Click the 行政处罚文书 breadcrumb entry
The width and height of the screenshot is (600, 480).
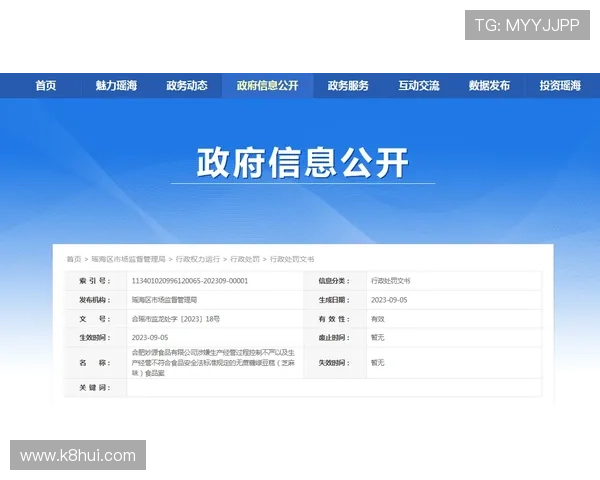292,259
